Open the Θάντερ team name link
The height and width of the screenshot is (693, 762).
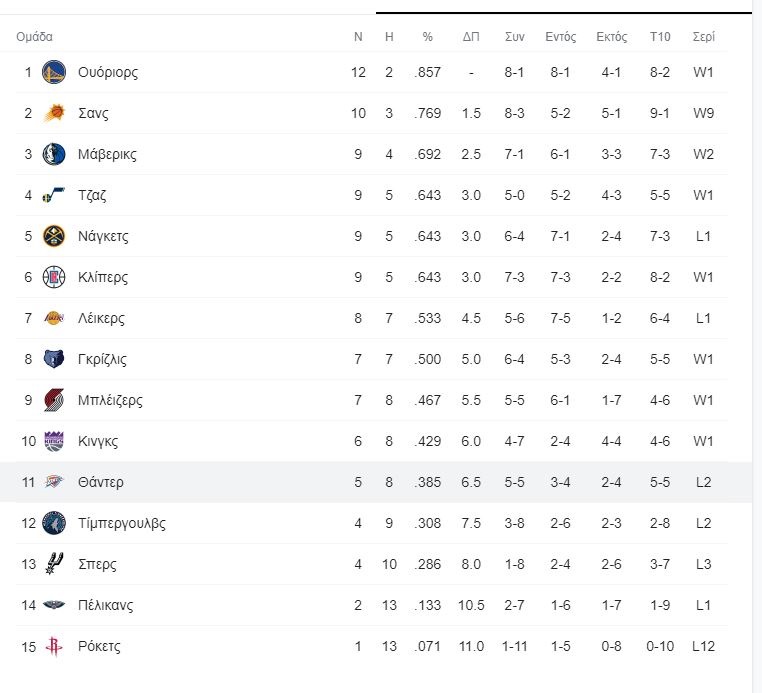tap(101, 482)
